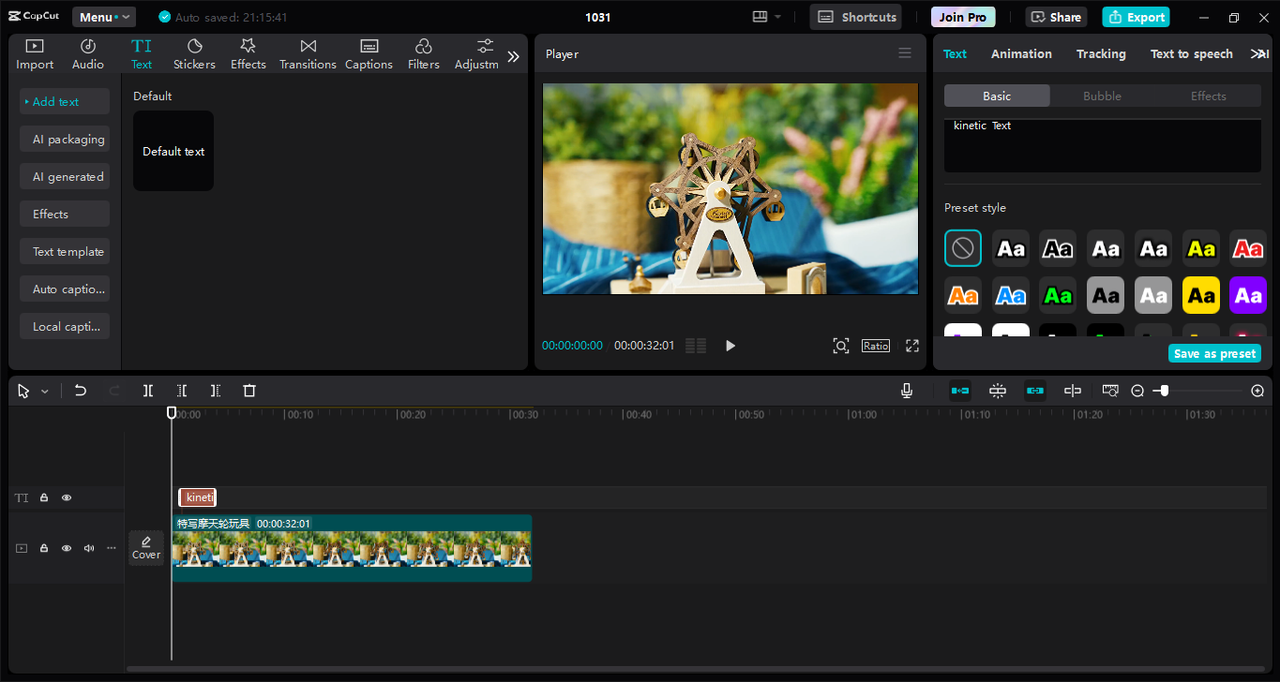Select the Bubble sub-tab
This screenshot has height=682, width=1280.
pos(1102,96)
